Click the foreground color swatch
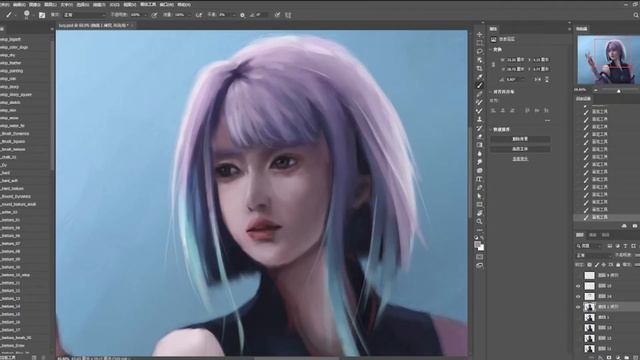 (x=478, y=244)
